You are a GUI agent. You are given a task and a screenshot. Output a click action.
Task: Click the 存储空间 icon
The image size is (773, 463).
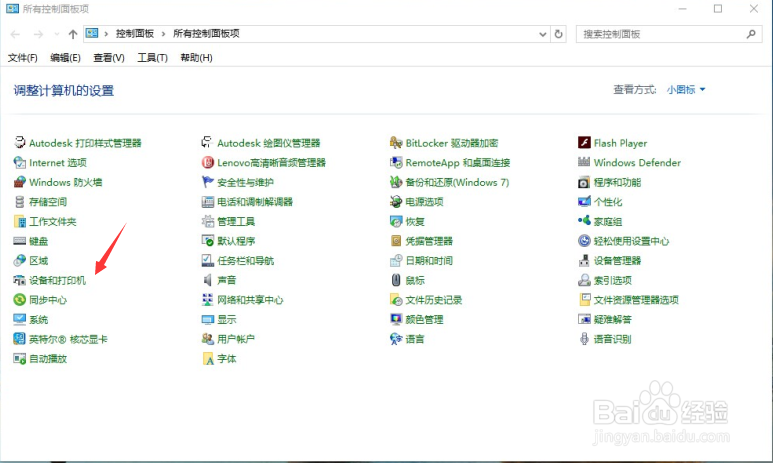20,202
